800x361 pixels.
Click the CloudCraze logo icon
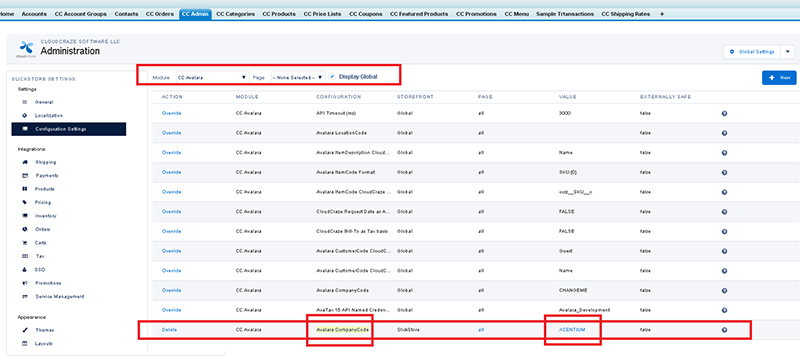click(26, 48)
